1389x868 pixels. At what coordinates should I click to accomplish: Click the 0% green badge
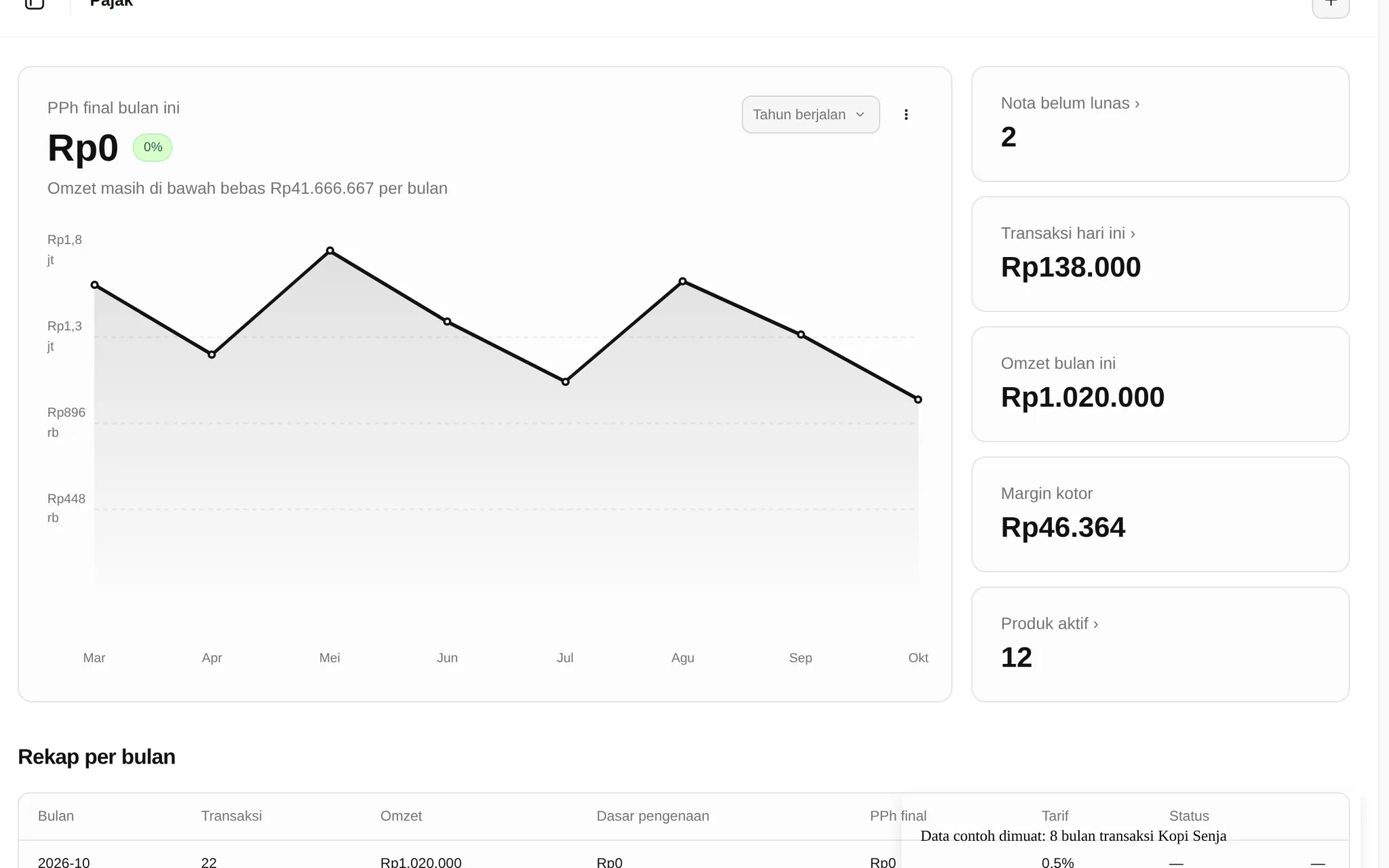(x=153, y=147)
